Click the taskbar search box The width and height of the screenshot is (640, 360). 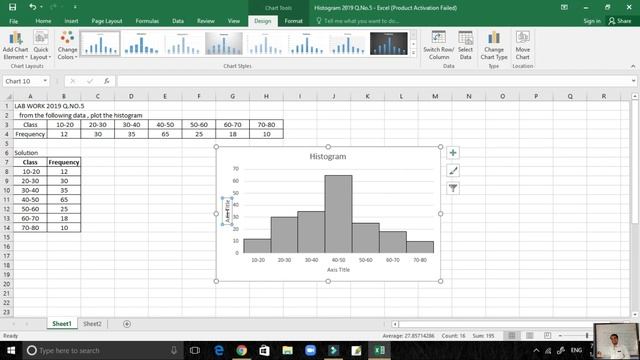click(x=103, y=350)
